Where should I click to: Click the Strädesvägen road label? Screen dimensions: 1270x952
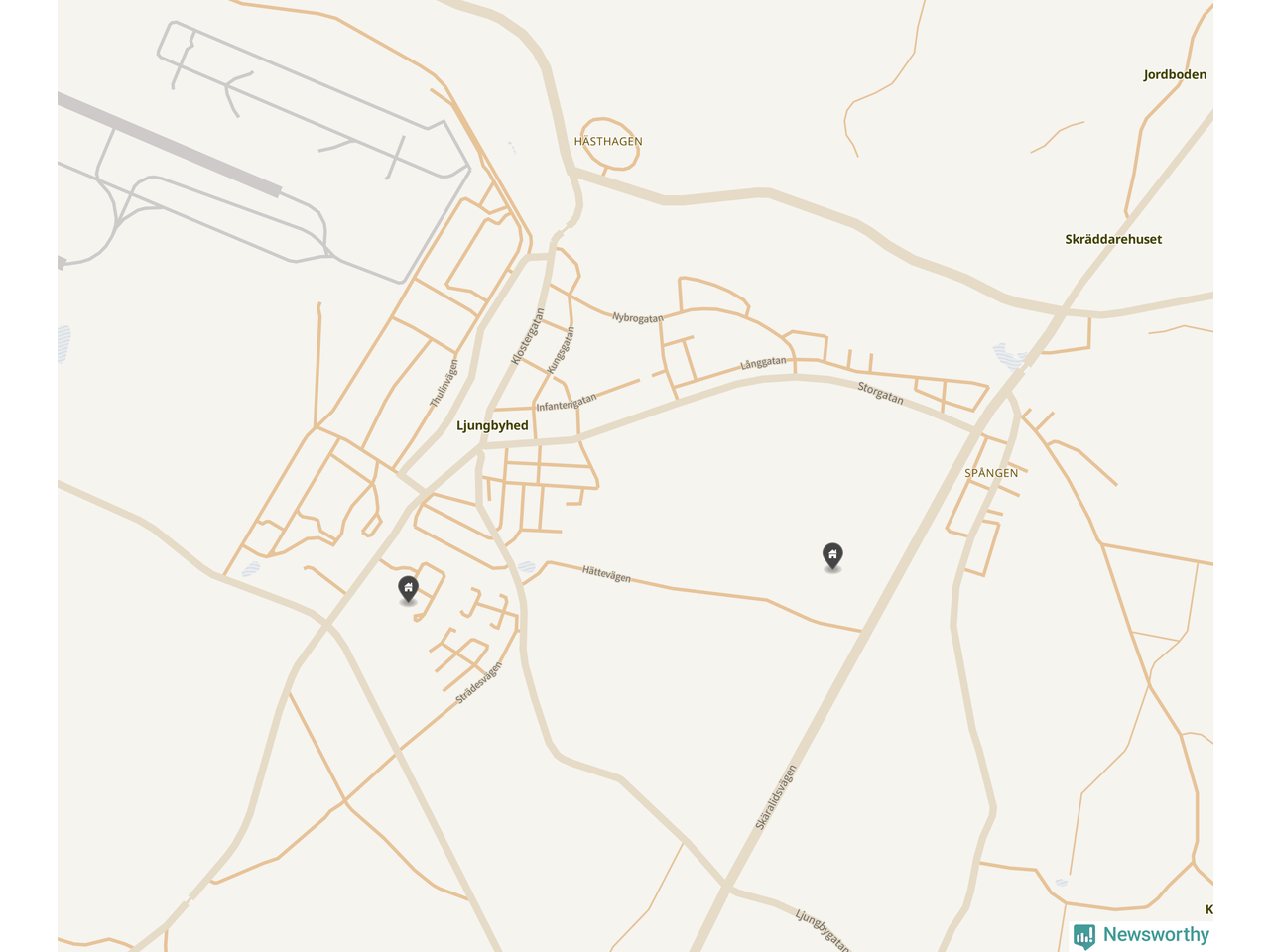[479, 683]
